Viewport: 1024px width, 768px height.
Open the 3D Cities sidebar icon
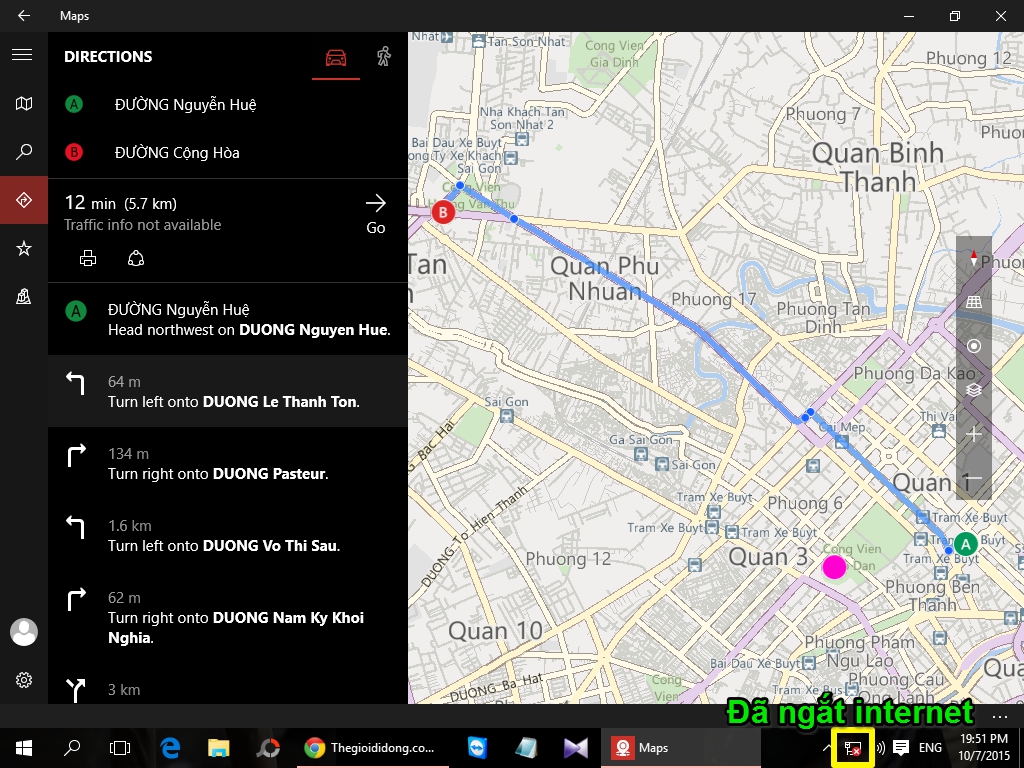tap(24, 296)
